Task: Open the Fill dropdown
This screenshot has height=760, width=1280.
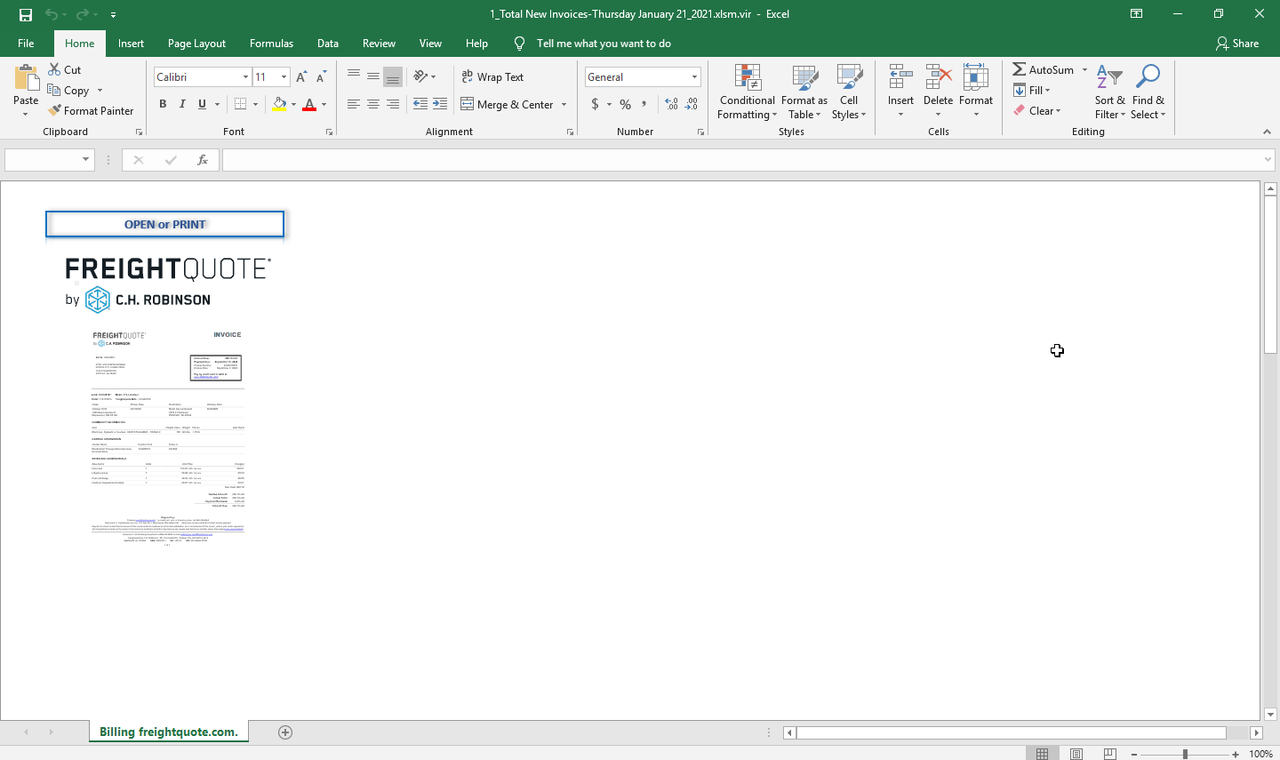Action: (1032, 90)
